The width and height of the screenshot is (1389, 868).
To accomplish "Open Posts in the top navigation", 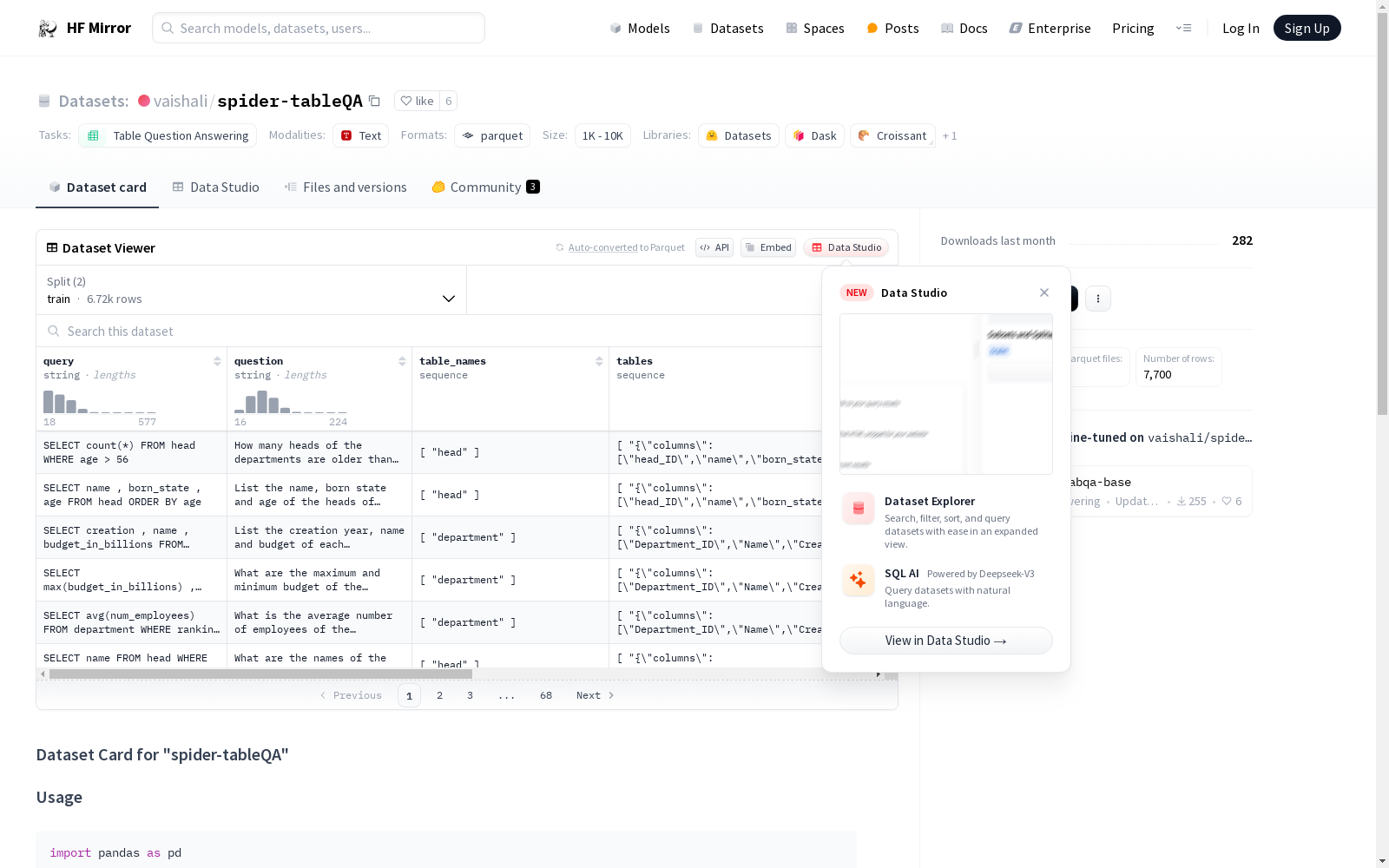I will [x=892, y=28].
